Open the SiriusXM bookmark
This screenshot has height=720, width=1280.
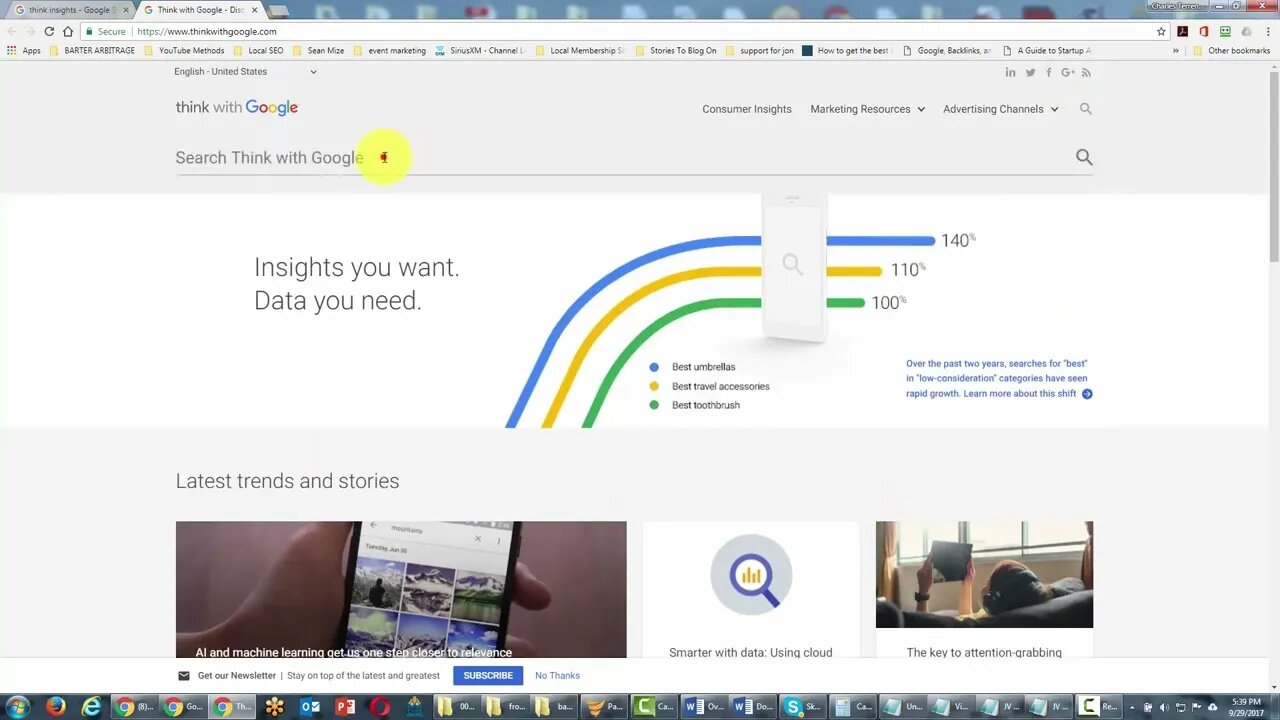[x=479, y=50]
